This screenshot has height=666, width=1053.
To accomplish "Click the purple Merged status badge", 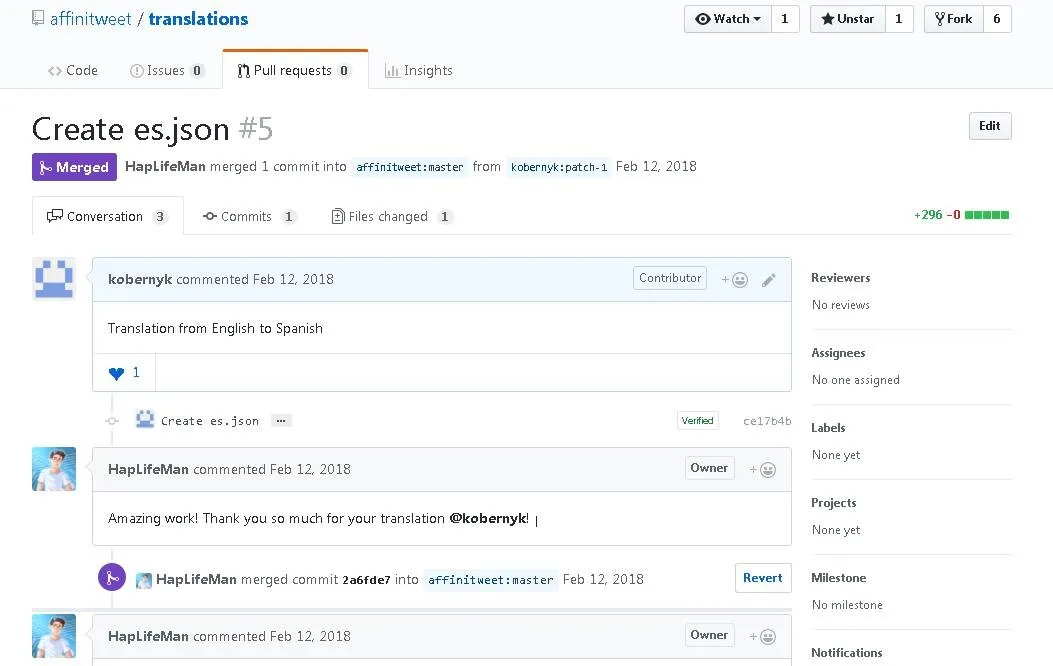I will 75,167.
